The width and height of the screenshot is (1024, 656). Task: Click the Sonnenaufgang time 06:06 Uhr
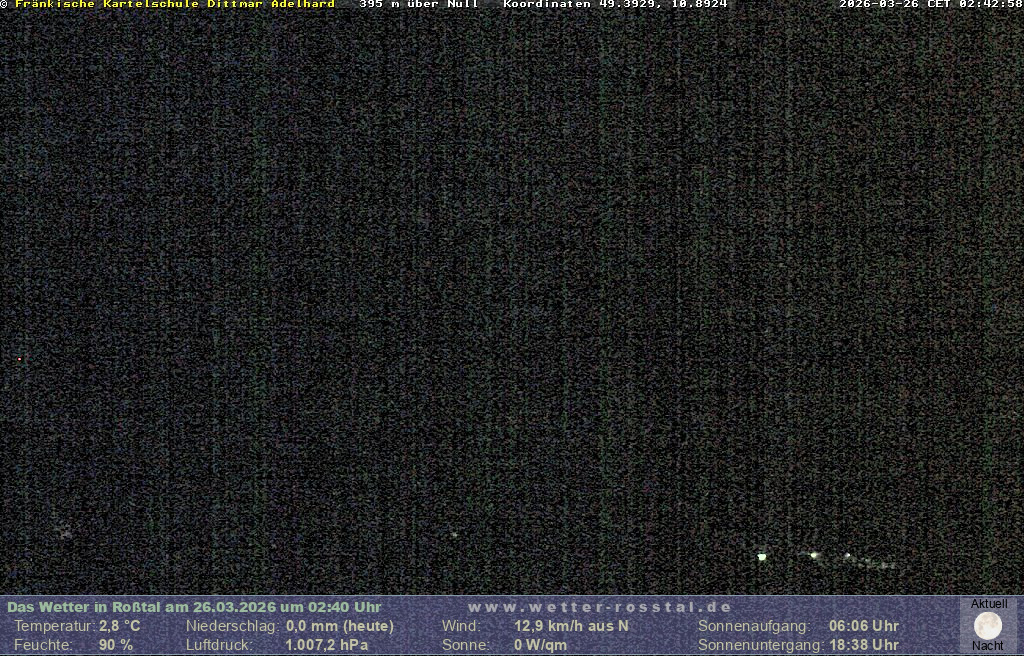point(863,626)
